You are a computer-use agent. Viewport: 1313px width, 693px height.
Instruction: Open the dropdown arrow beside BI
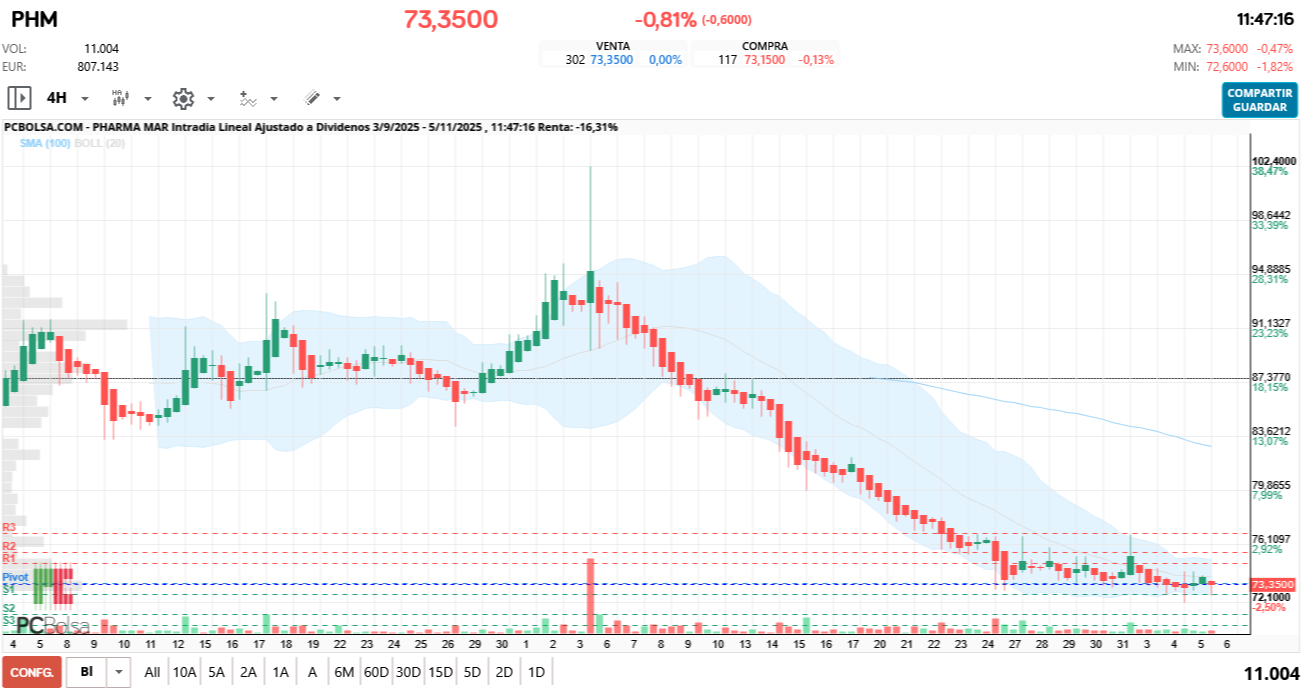120,672
